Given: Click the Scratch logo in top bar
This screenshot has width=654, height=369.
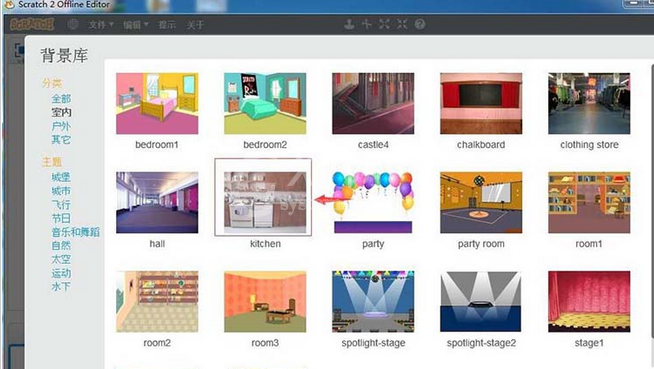Looking at the screenshot, I should 32,25.
